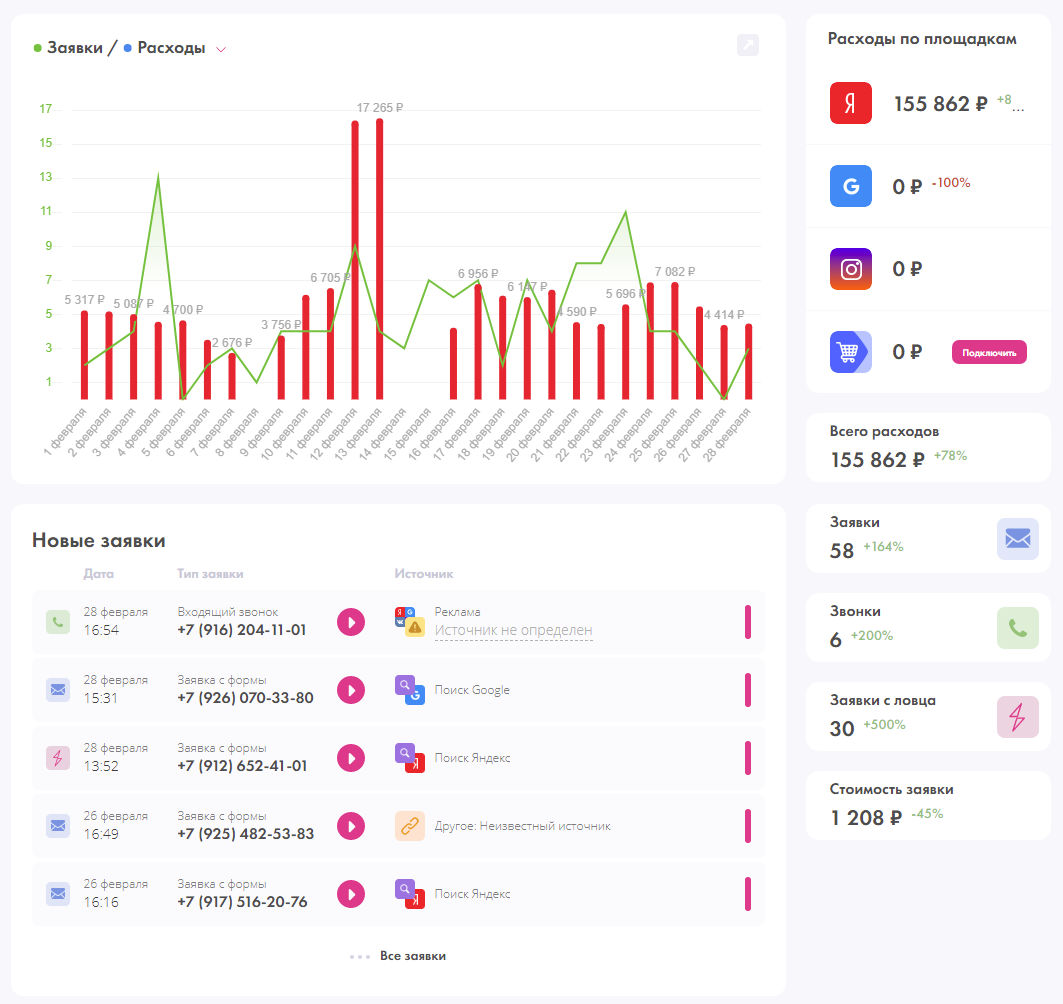Play recording for +7 (925) 482-53-83
1063x1004 pixels.
351,826
